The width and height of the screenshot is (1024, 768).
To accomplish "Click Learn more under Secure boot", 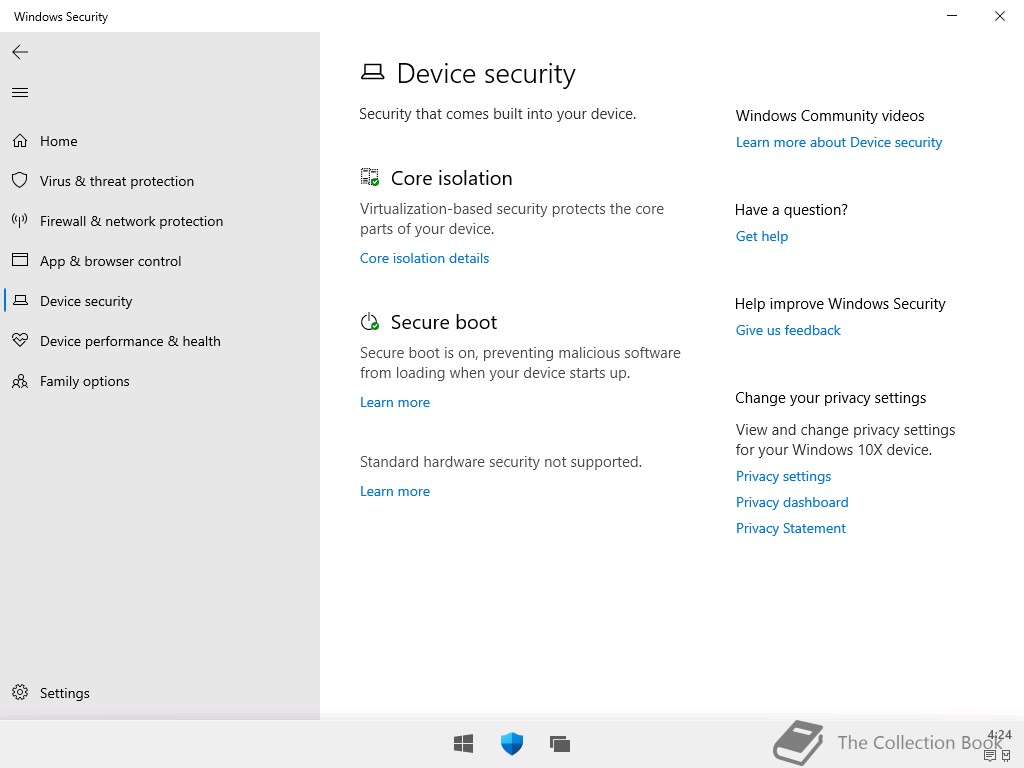I will click(x=395, y=402).
